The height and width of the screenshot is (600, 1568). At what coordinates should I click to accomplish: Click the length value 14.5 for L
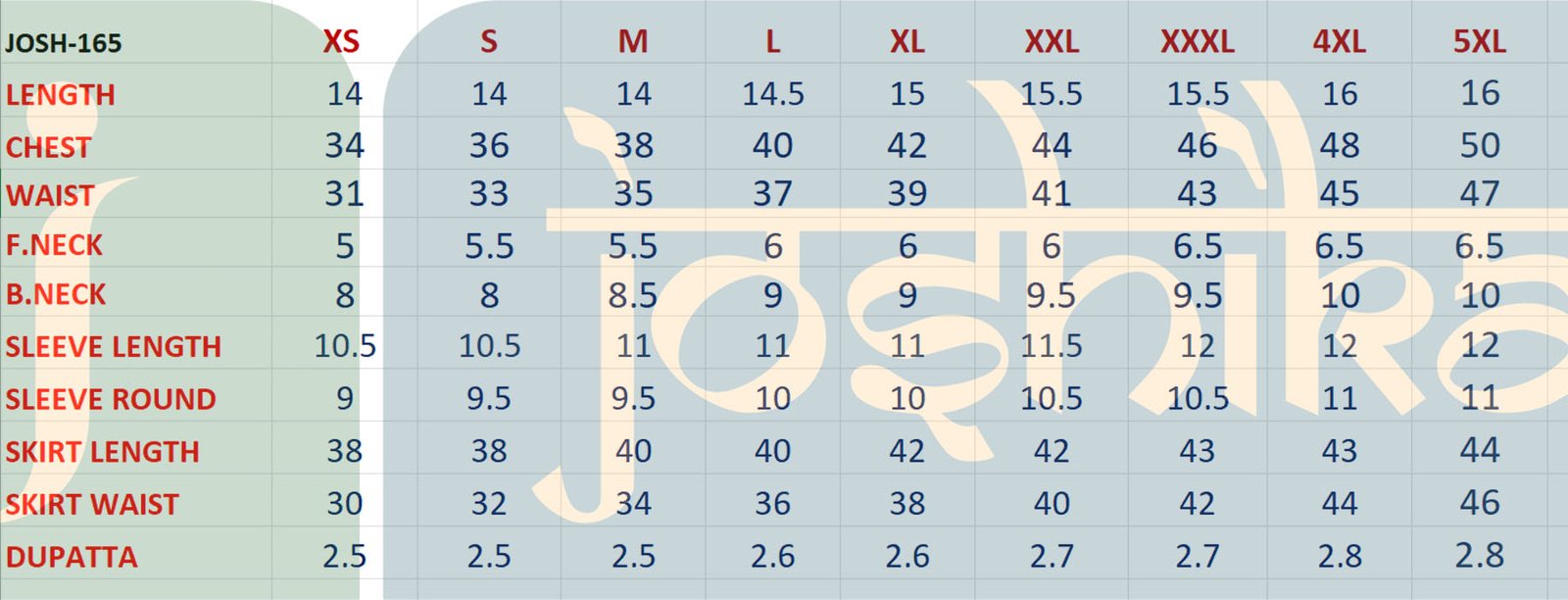coord(772,94)
